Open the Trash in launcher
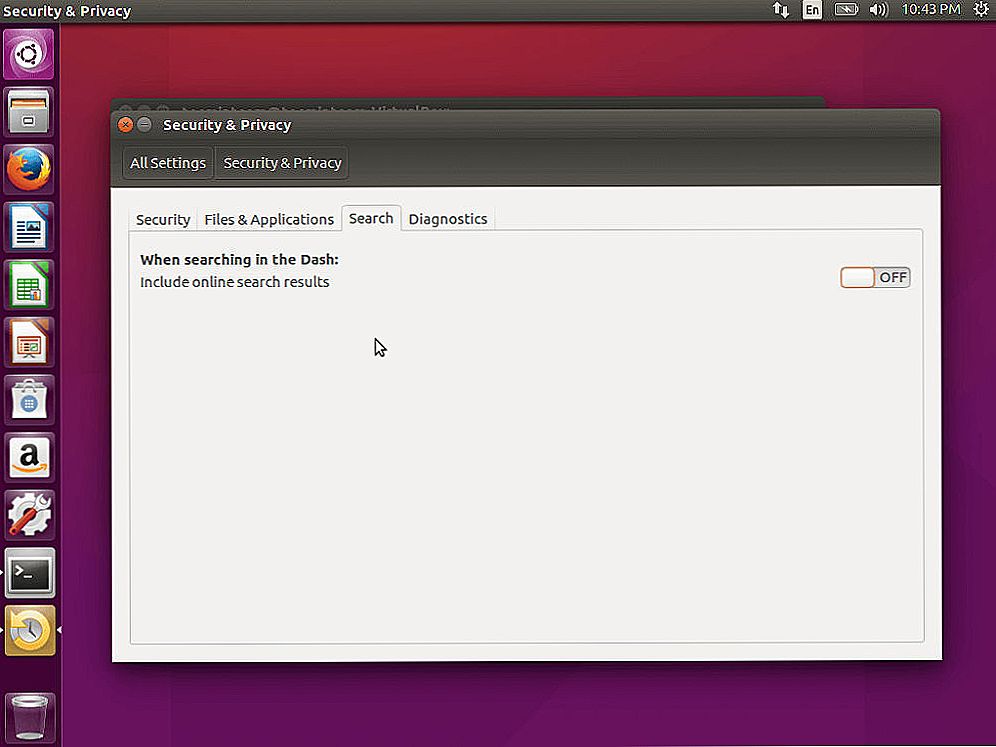Viewport: 996px width, 747px height. click(30, 718)
